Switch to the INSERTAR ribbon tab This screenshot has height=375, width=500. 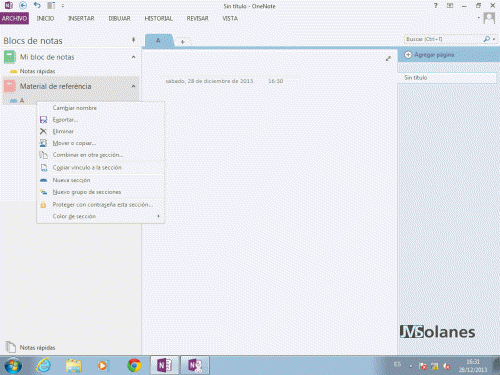[81, 18]
